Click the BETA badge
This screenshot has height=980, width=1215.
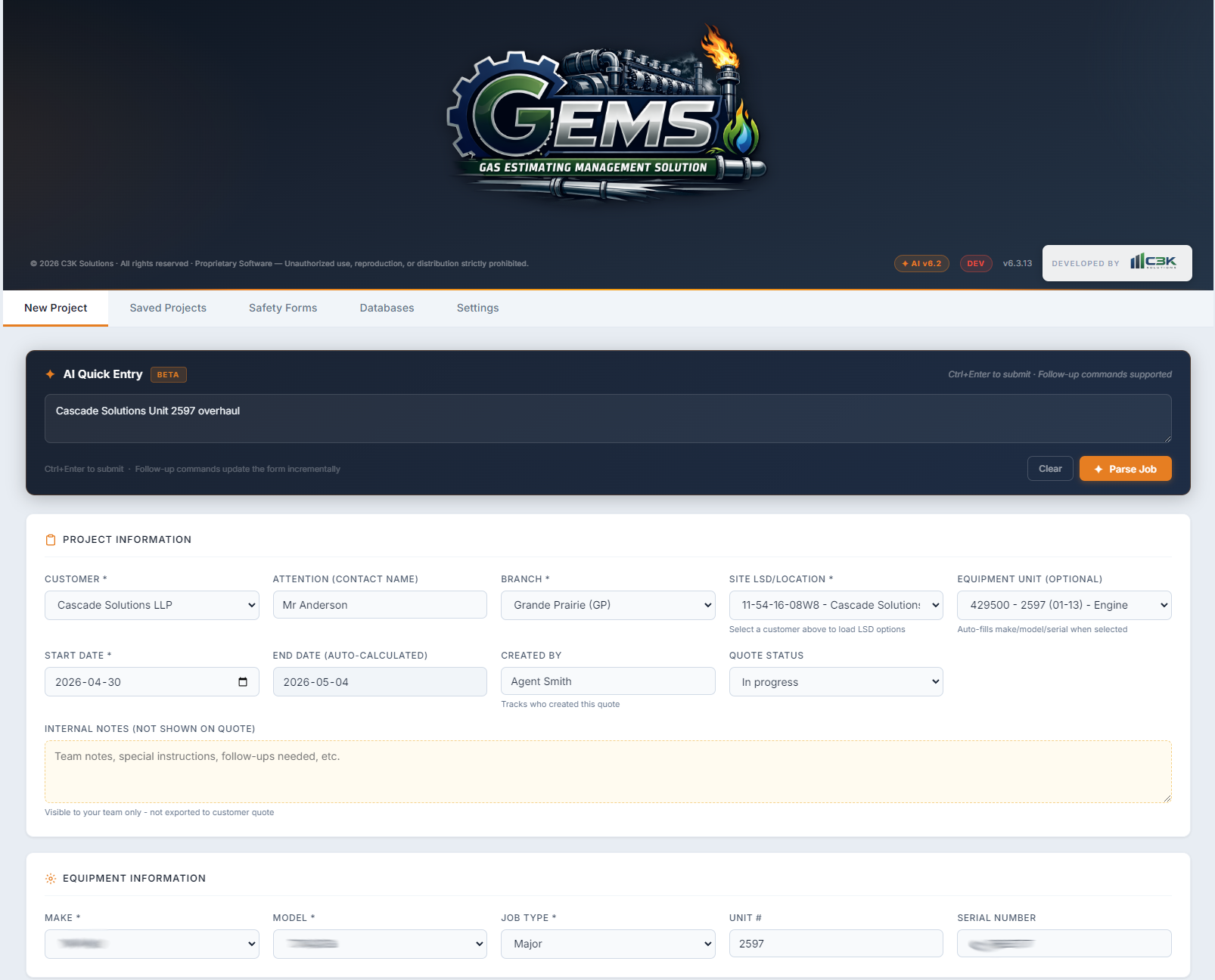point(168,374)
